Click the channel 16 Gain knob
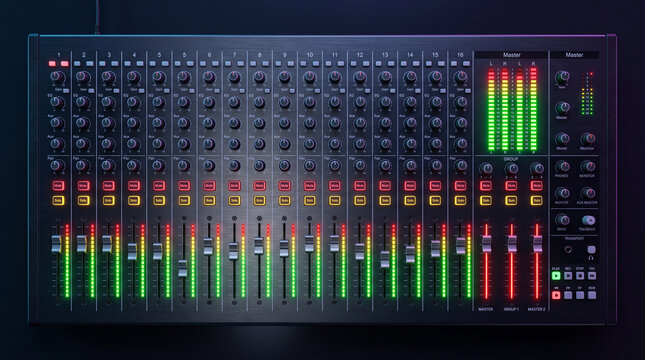Screen dimensions: 645x360 coord(460,77)
